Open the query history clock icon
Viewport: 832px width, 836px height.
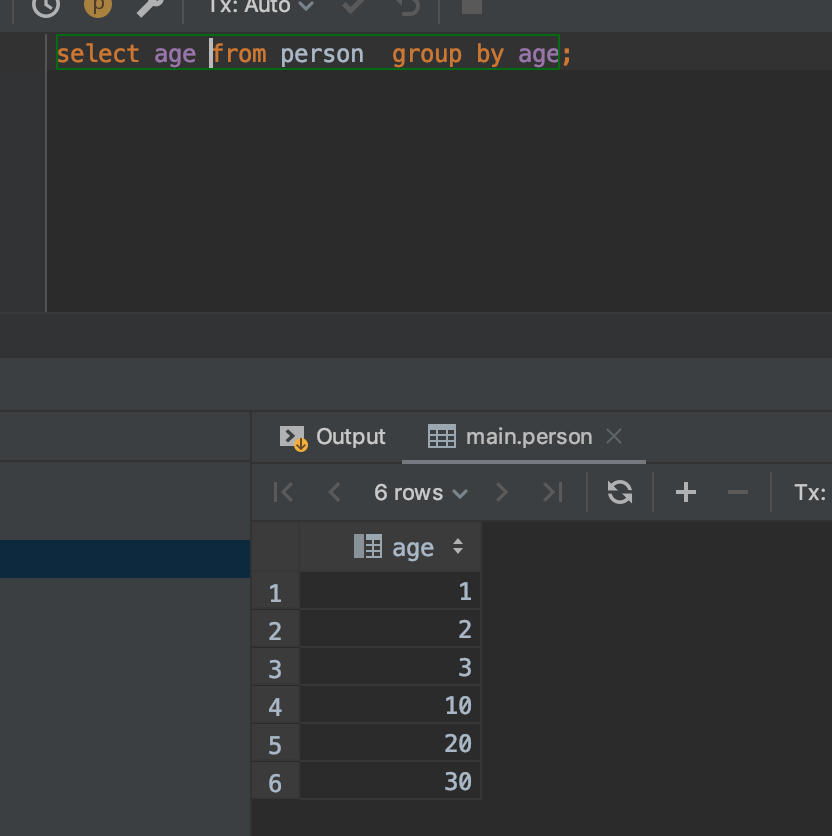point(46,6)
